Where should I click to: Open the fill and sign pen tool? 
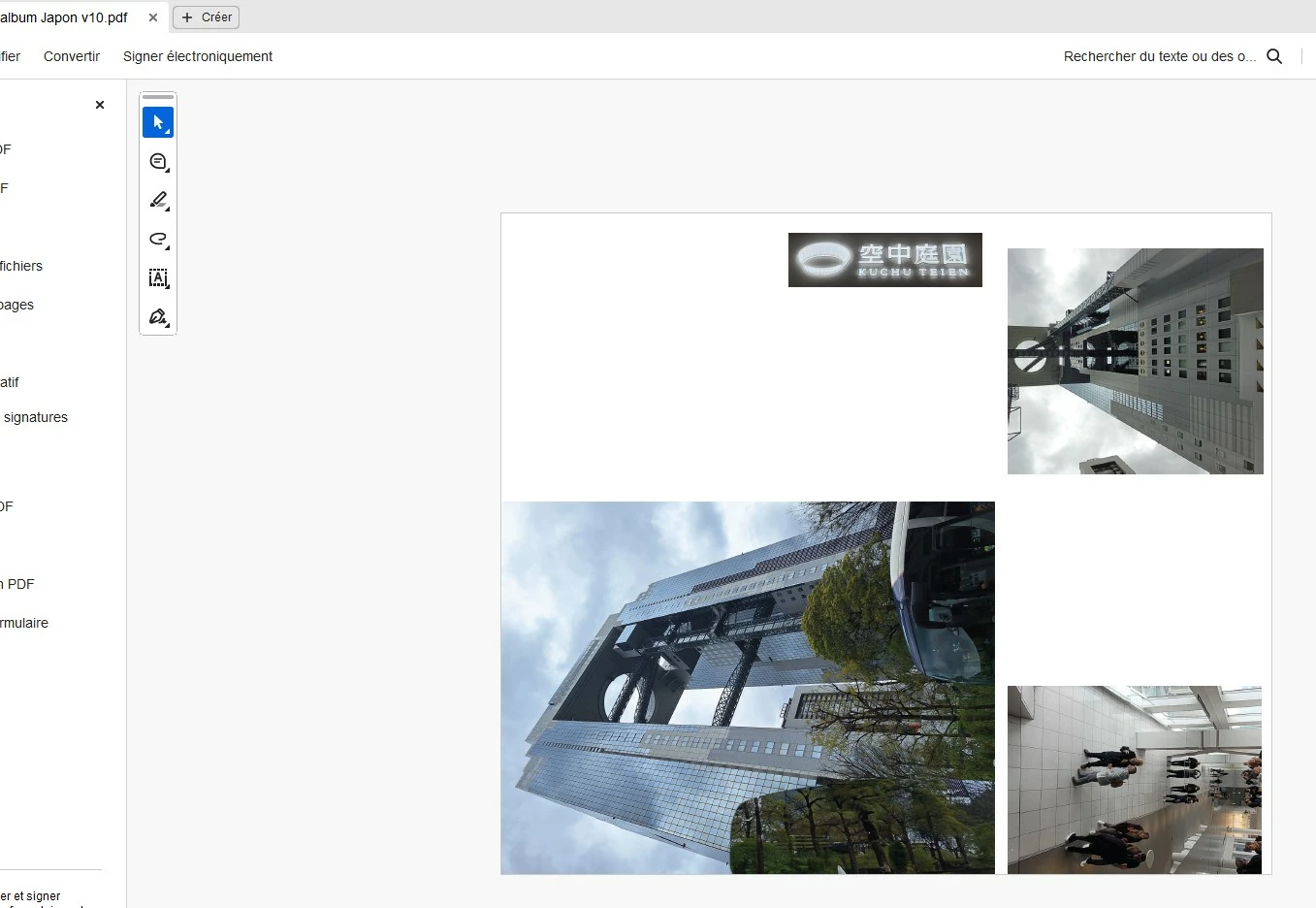click(158, 317)
